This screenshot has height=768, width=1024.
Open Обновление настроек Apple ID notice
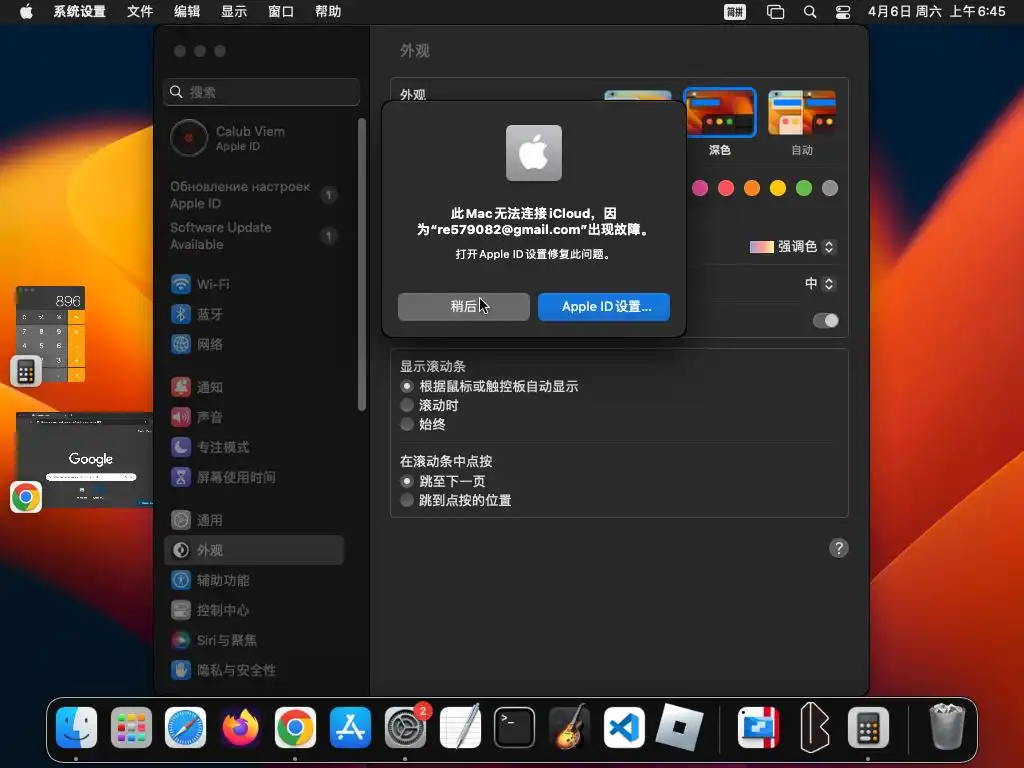[x=253, y=195]
